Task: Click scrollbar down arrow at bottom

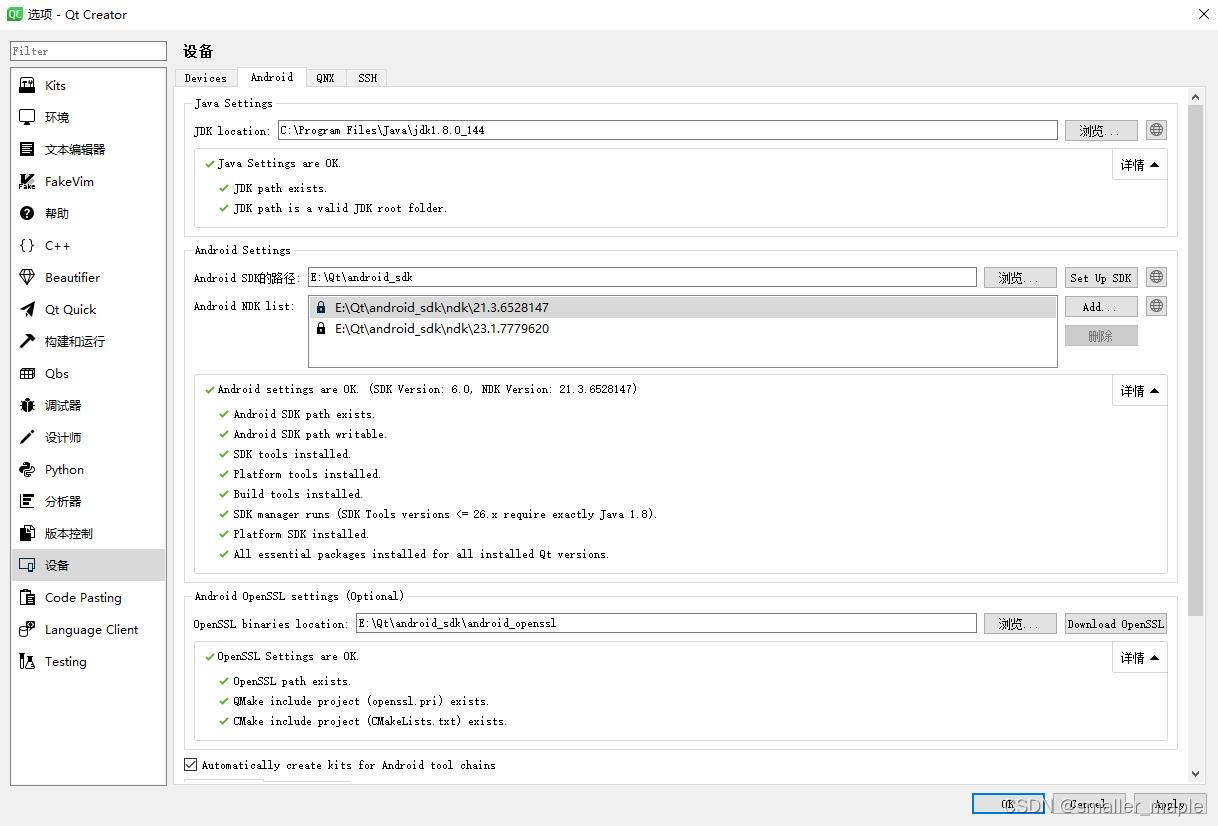Action: click(x=1195, y=774)
